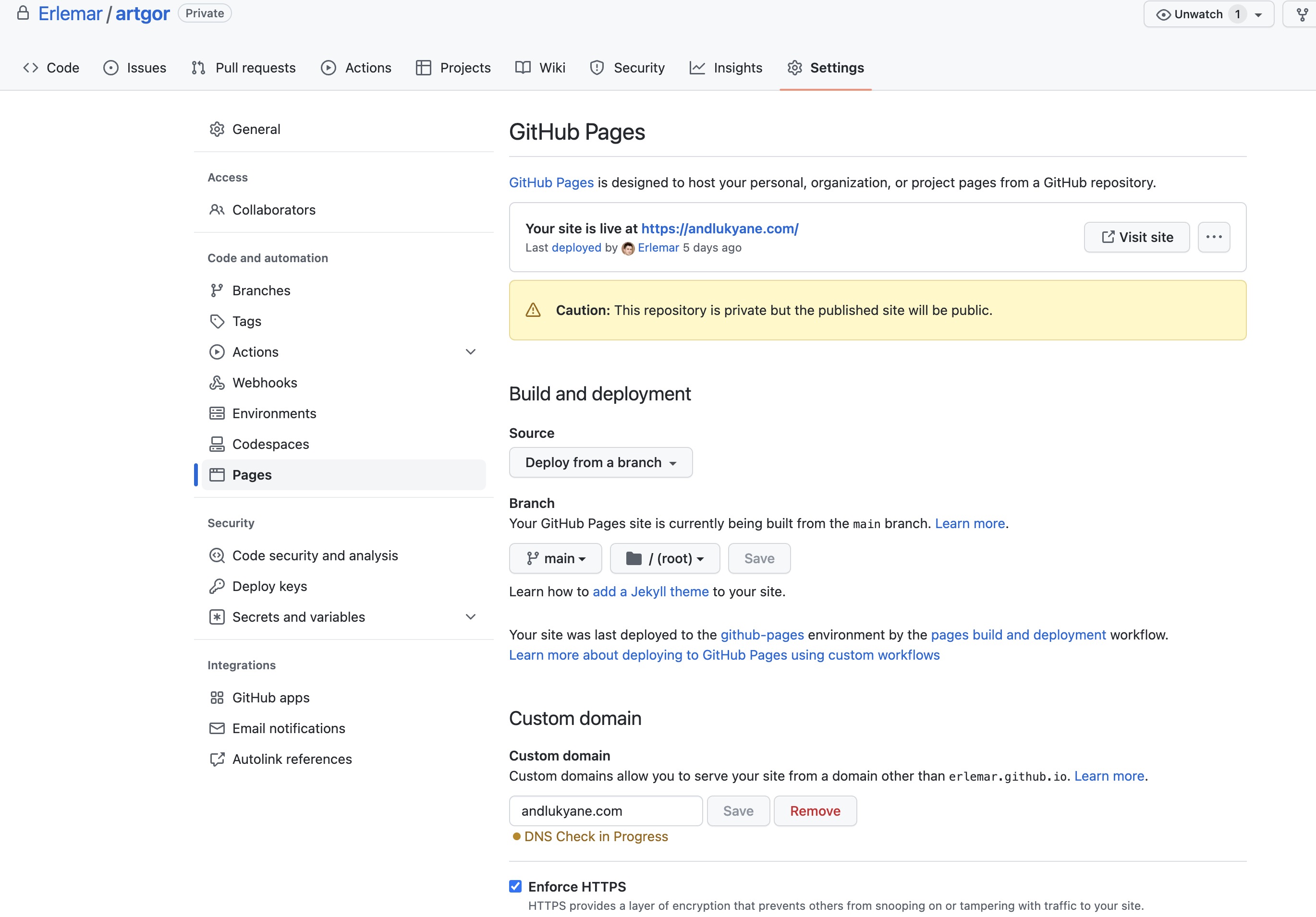Open the main branch selector dropdown
Screen dimensions: 1316x917
click(x=555, y=558)
